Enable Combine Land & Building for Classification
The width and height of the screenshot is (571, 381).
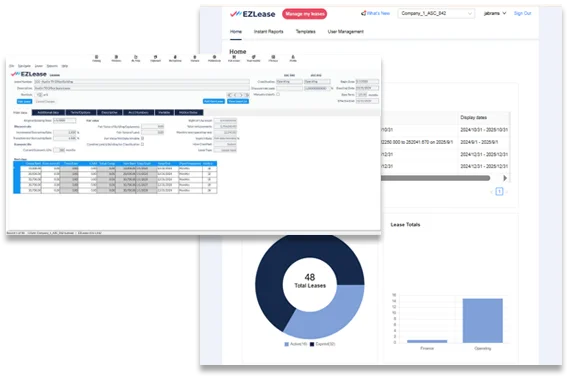pos(142,144)
